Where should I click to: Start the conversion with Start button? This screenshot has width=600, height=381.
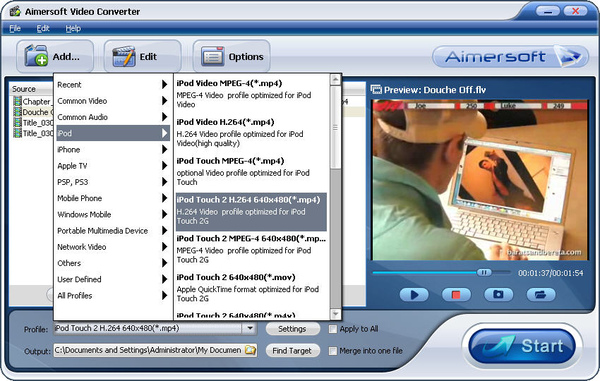point(523,346)
